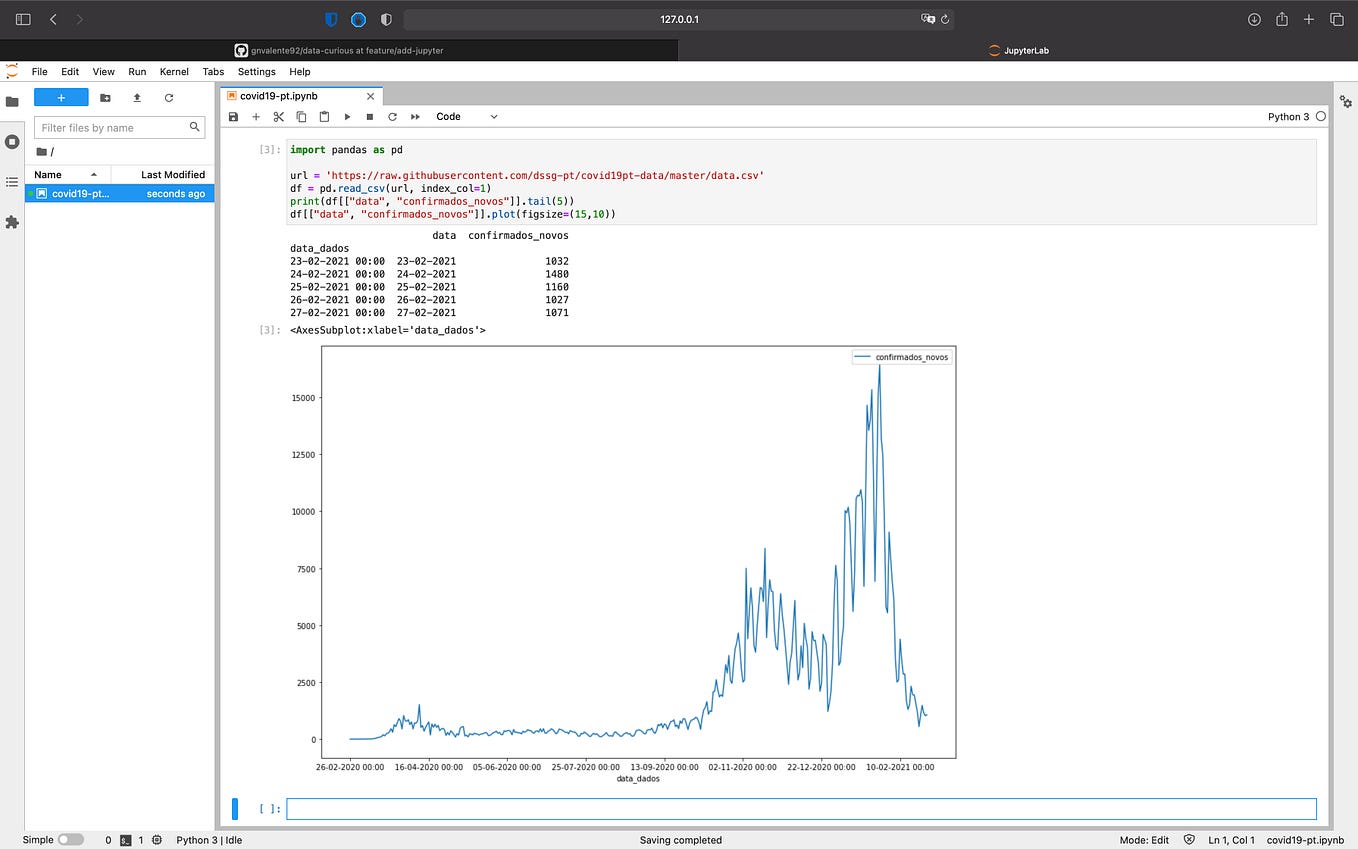The width and height of the screenshot is (1358, 849).
Task: Click the Paste cells clipboard icon
Action: [x=323, y=116]
